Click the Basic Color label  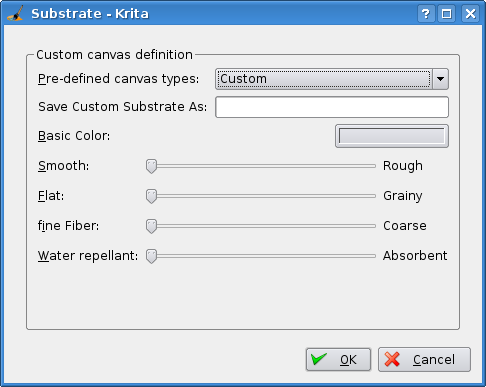[74, 136]
